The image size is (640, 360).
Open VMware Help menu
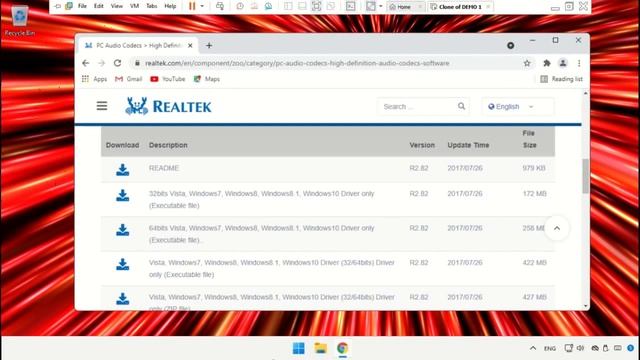[170, 6]
